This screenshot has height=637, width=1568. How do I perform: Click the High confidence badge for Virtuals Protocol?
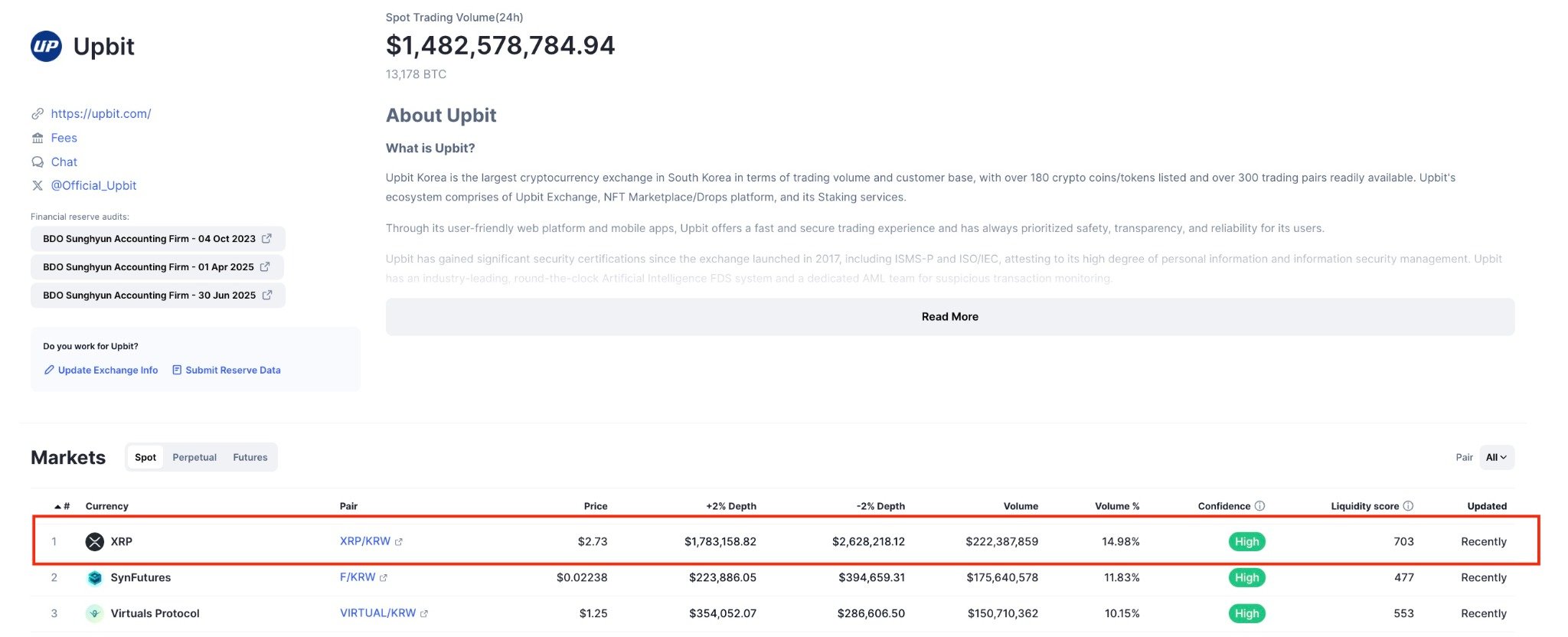pyautogui.click(x=1246, y=613)
